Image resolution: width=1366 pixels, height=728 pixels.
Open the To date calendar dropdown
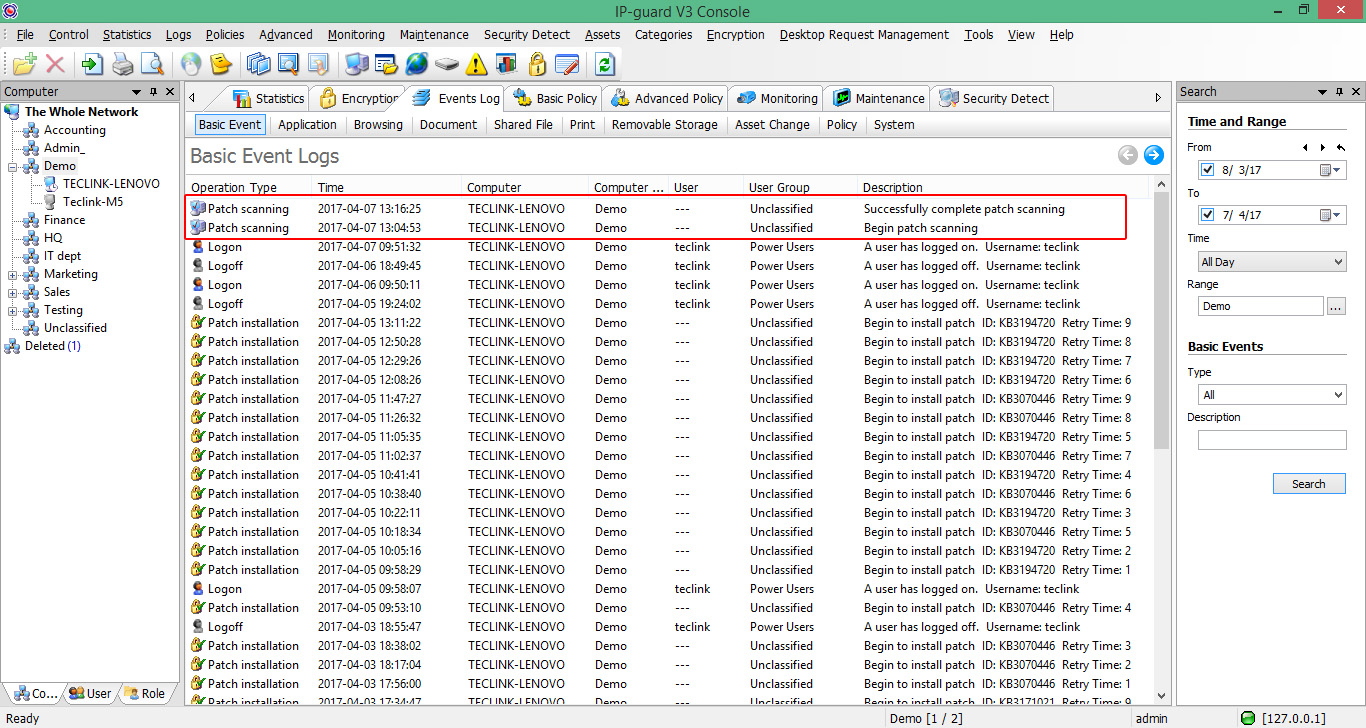(x=1331, y=215)
